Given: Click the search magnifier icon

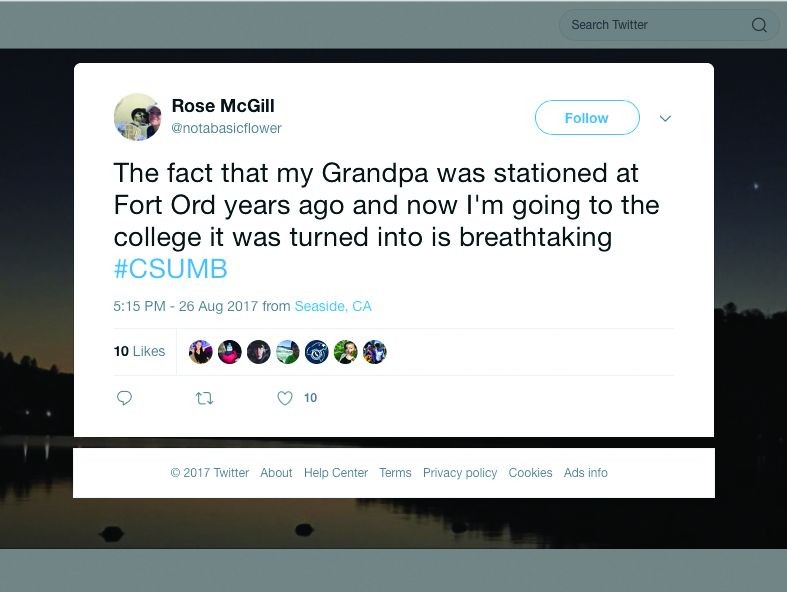Looking at the screenshot, I should click(759, 25).
